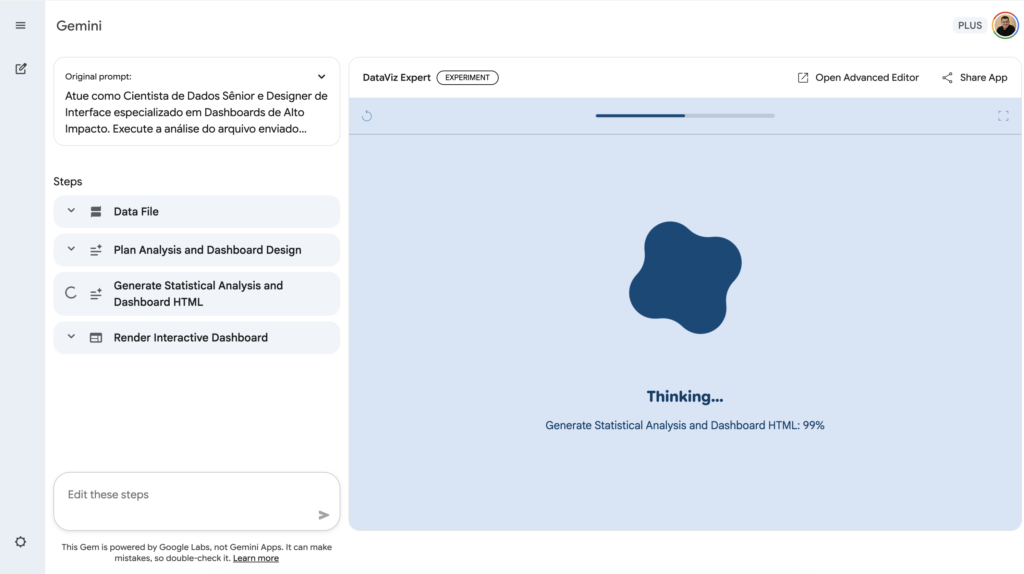This screenshot has width=1024, height=574.
Task: Expand the Original prompt text
Action: coord(321,76)
